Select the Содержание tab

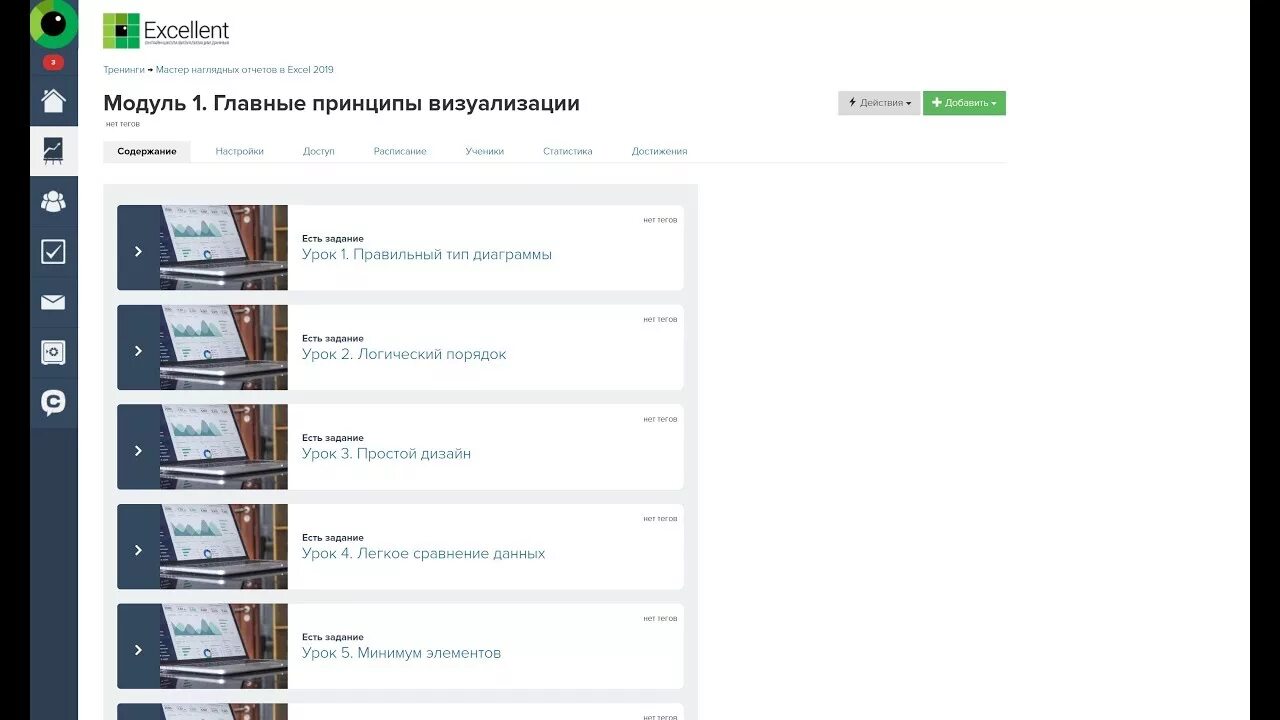(147, 151)
